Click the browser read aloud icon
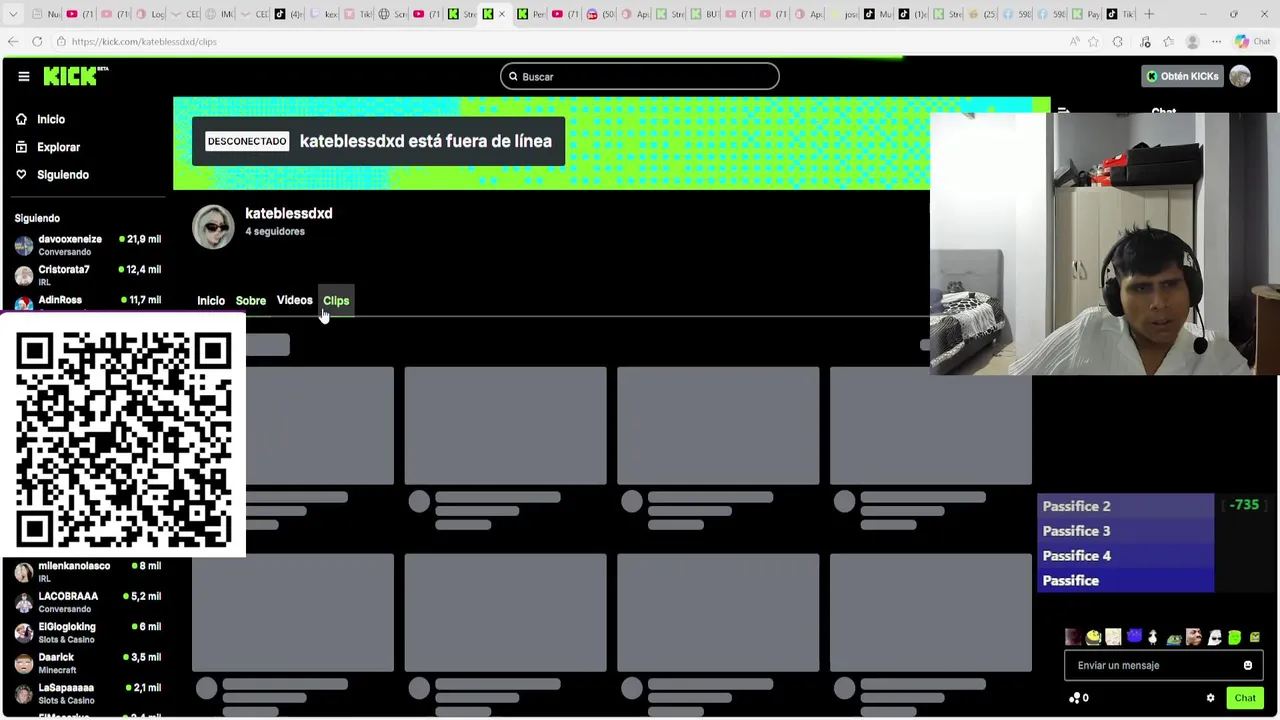Viewport: 1280px width, 720px height. click(x=1075, y=42)
